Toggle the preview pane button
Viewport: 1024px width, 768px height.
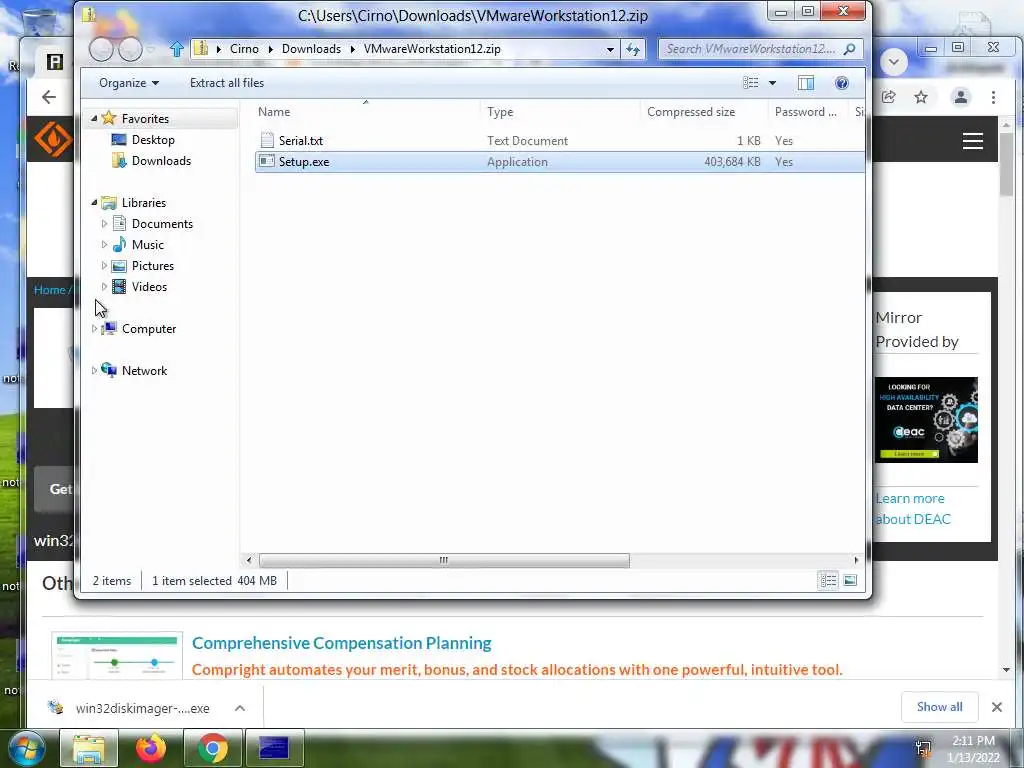tap(806, 83)
